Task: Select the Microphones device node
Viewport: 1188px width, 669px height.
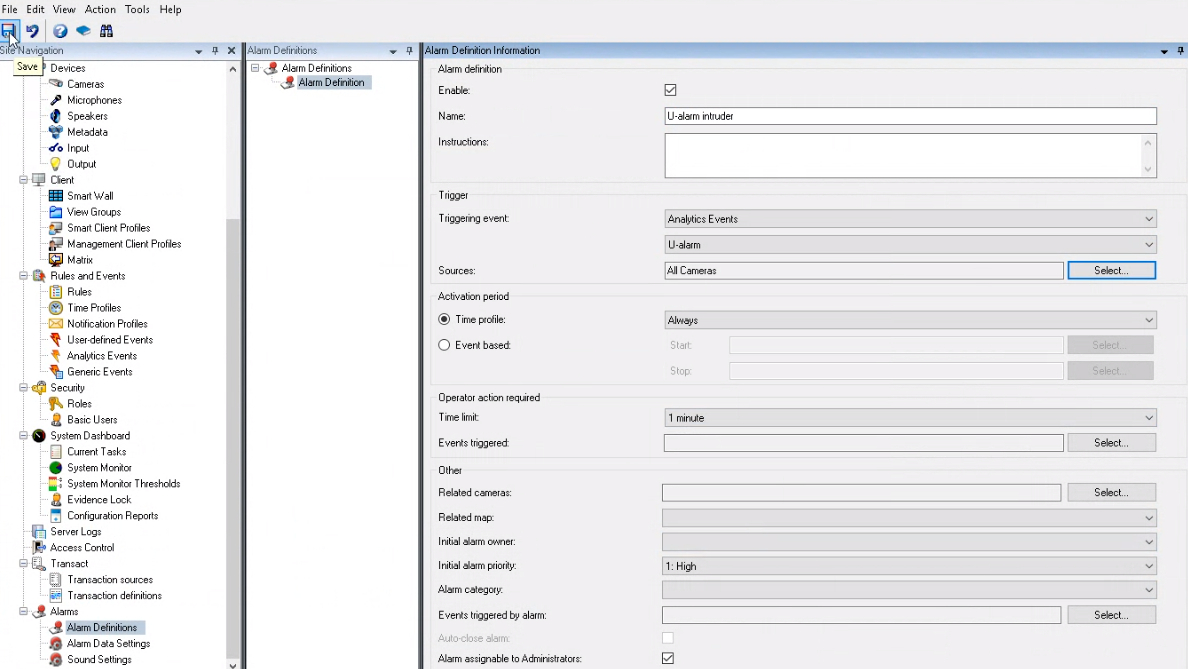Action: click(x=94, y=100)
